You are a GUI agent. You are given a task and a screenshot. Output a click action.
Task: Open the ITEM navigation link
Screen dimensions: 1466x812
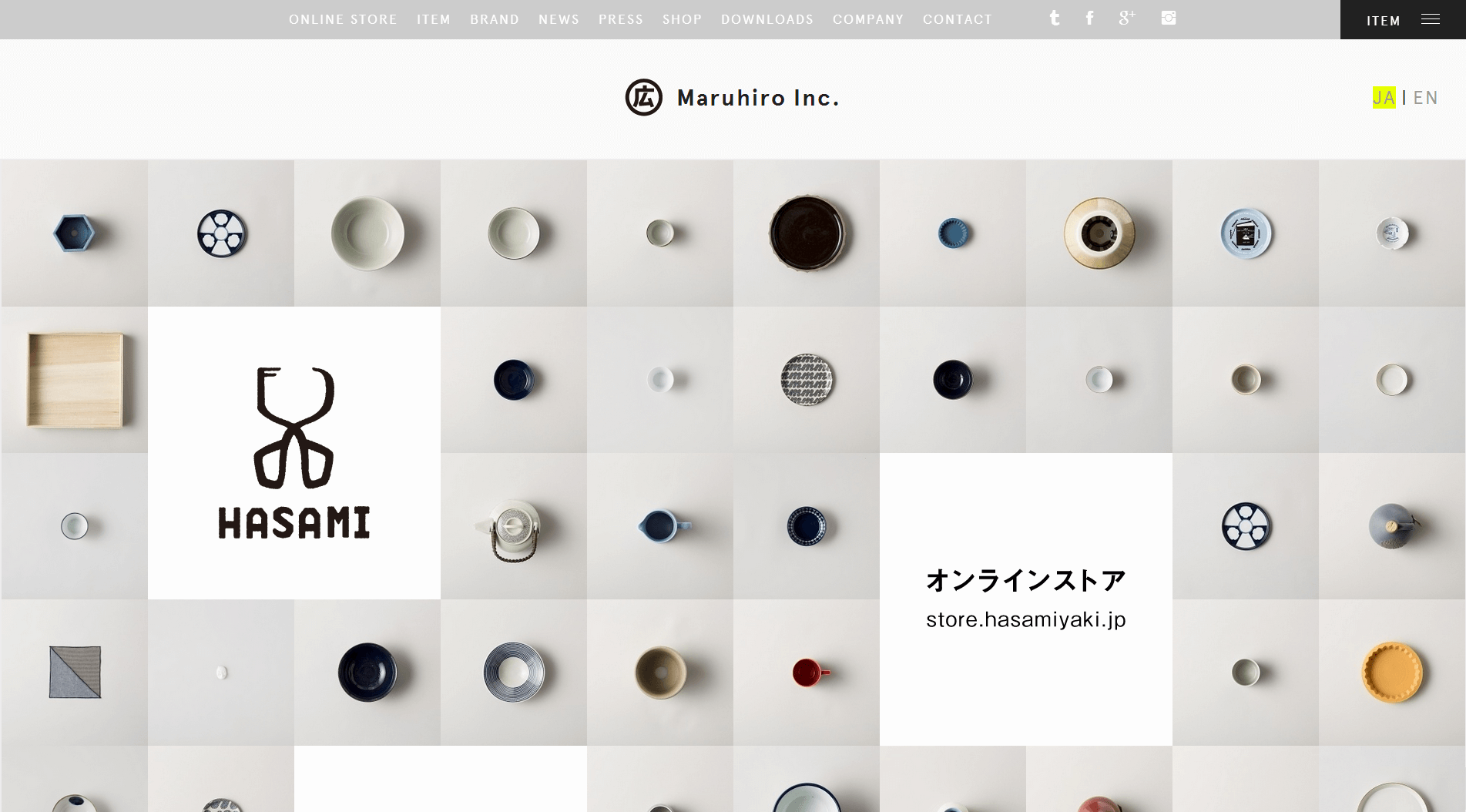[x=434, y=19]
